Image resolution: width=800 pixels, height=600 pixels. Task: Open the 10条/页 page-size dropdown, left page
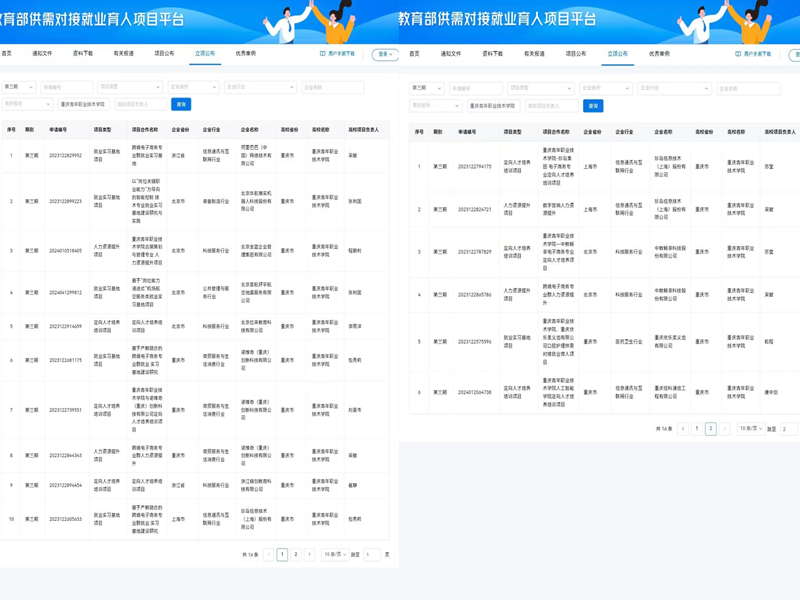click(x=335, y=555)
